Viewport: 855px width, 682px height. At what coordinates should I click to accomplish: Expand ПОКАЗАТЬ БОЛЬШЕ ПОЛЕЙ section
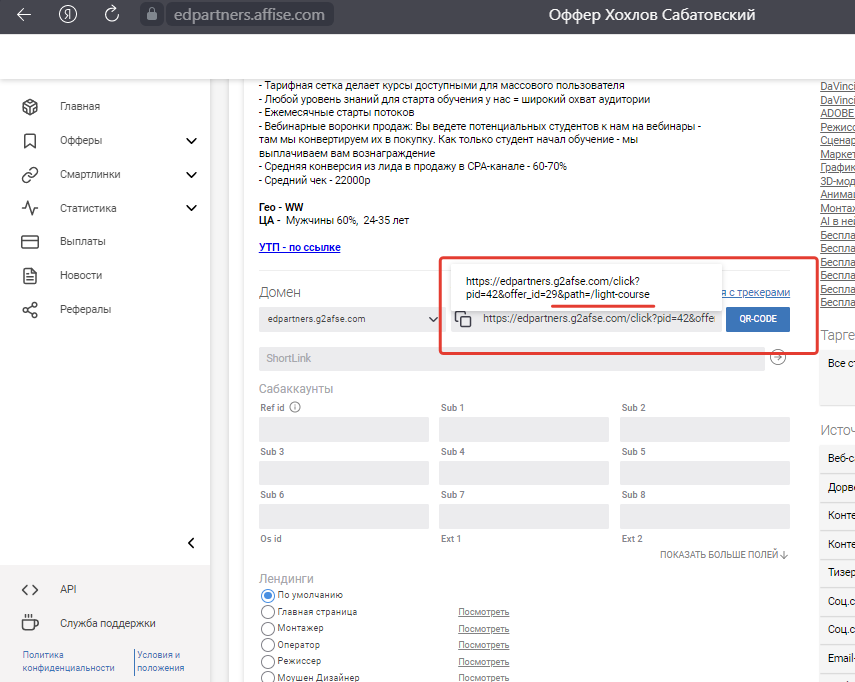click(x=724, y=555)
